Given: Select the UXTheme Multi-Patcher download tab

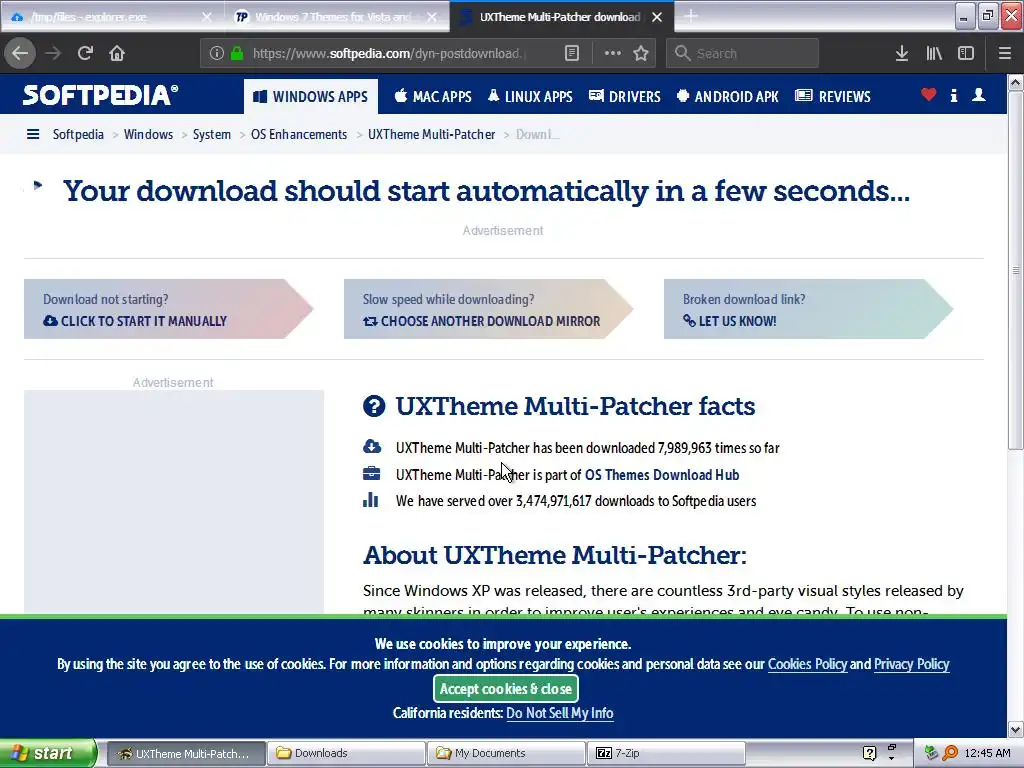Looking at the screenshot, I should coord(562,17).
